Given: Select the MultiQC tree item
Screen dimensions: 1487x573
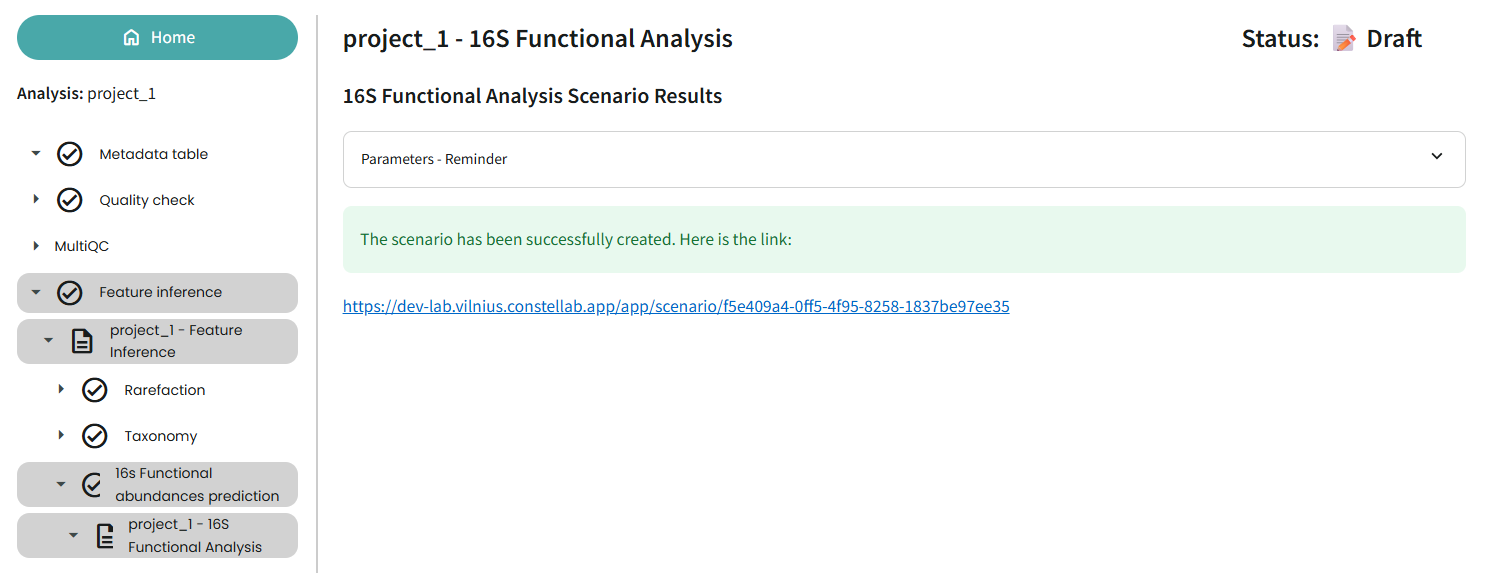Looking at the screenshot, I should coord(81,246).
